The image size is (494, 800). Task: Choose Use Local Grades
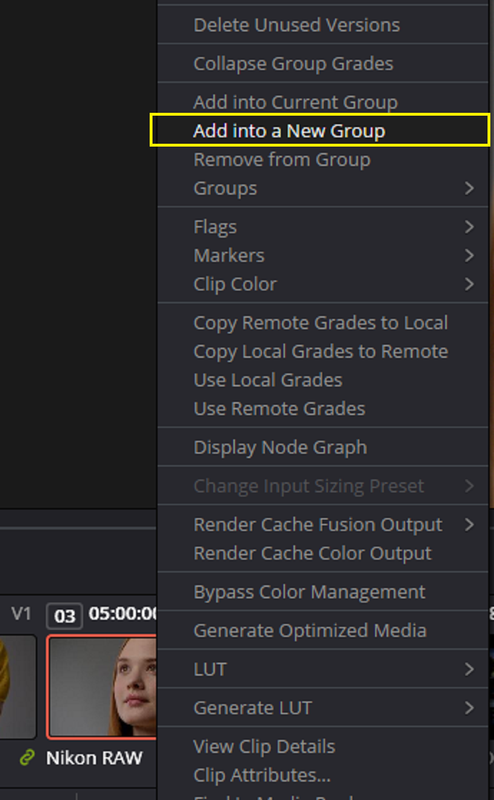coord(323,380)
